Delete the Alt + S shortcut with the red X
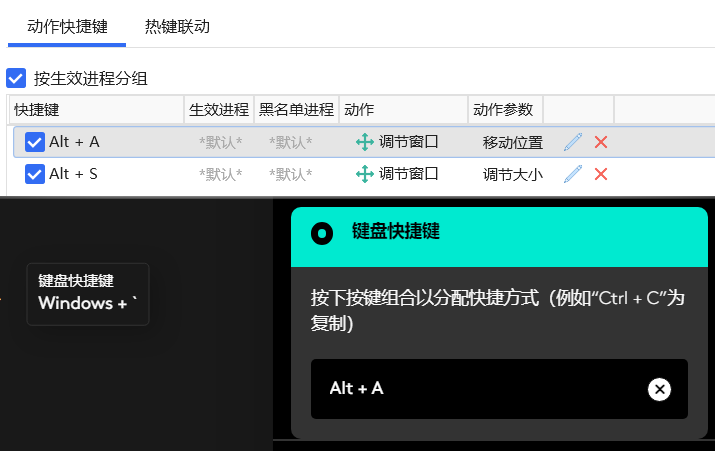This screenshot has width=715, height=451. [601, 174]
